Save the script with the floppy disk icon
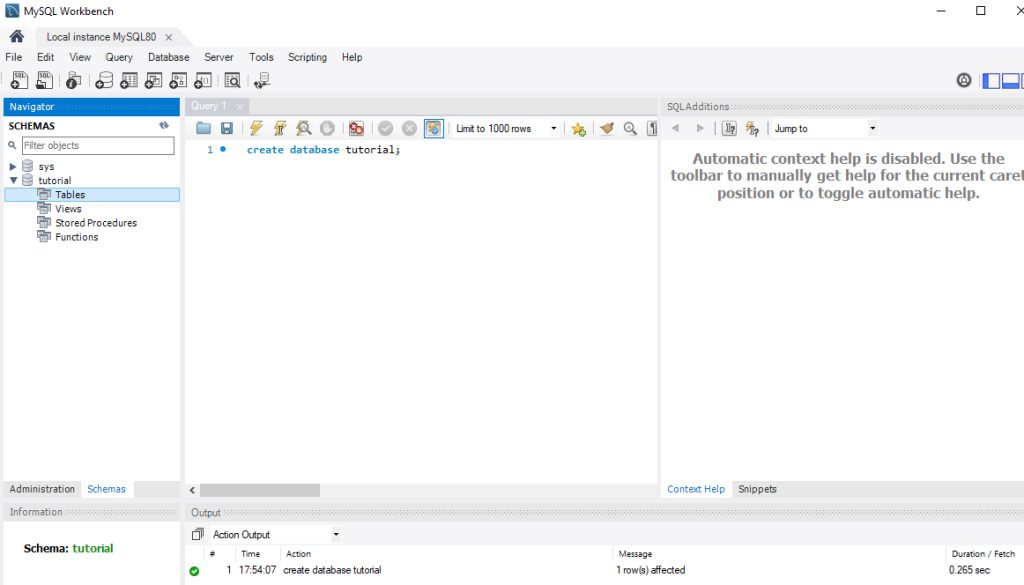Screen dimensions: 1024x585 click(227, 129)
